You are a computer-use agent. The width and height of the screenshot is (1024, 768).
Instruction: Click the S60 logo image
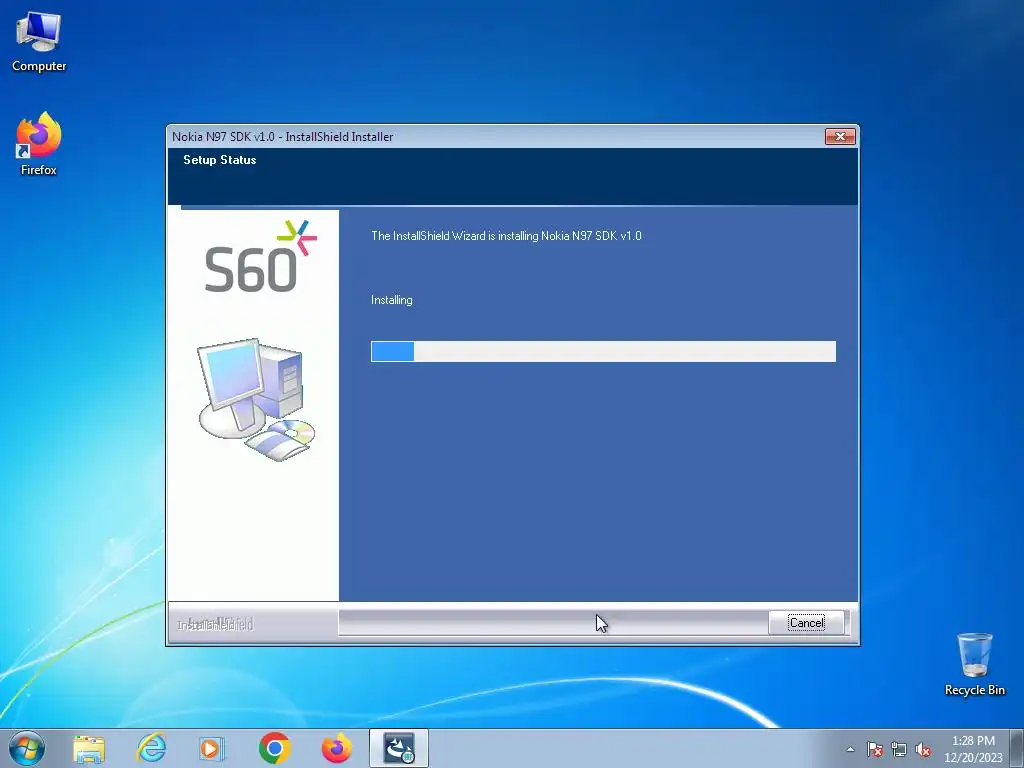point(260,257)
